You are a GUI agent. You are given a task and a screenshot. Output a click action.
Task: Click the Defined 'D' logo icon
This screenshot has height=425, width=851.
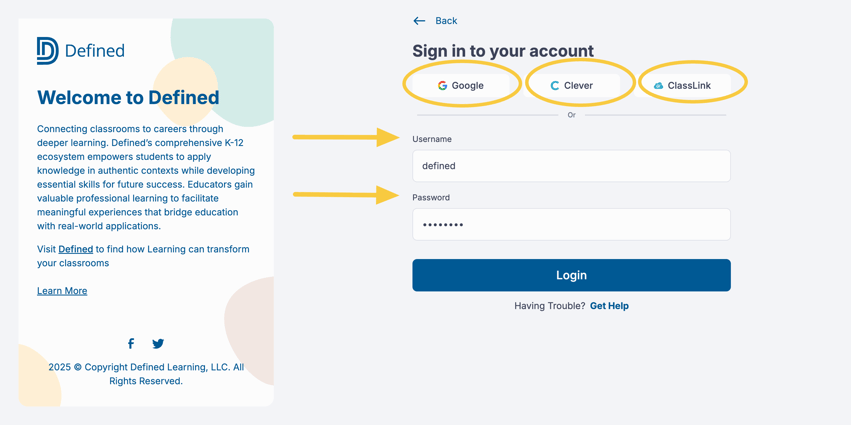pos(47,50)
